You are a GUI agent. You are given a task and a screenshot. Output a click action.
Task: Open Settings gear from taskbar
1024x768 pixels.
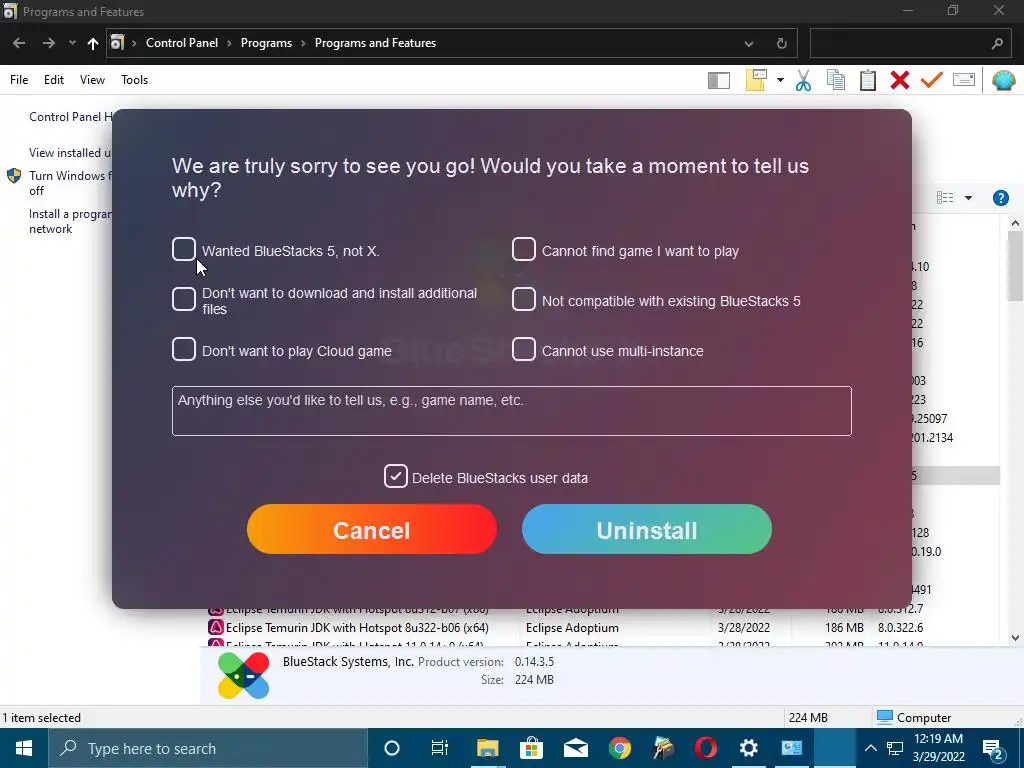pos(748,748)
